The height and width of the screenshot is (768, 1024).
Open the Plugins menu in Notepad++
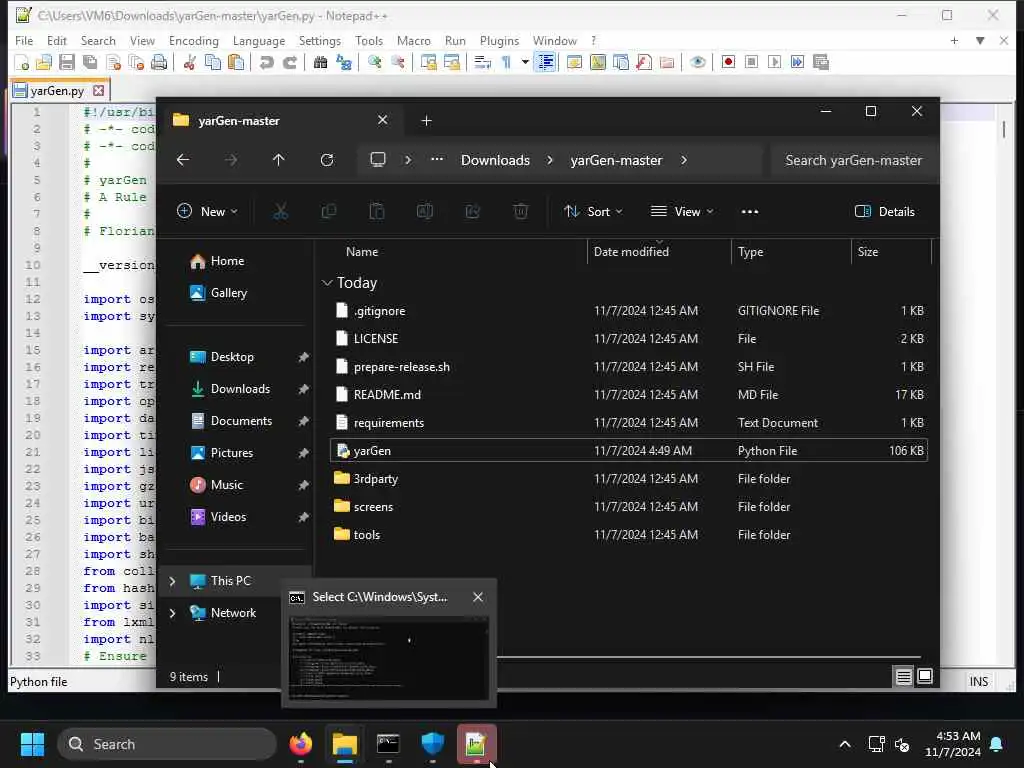tap(500, 40)
